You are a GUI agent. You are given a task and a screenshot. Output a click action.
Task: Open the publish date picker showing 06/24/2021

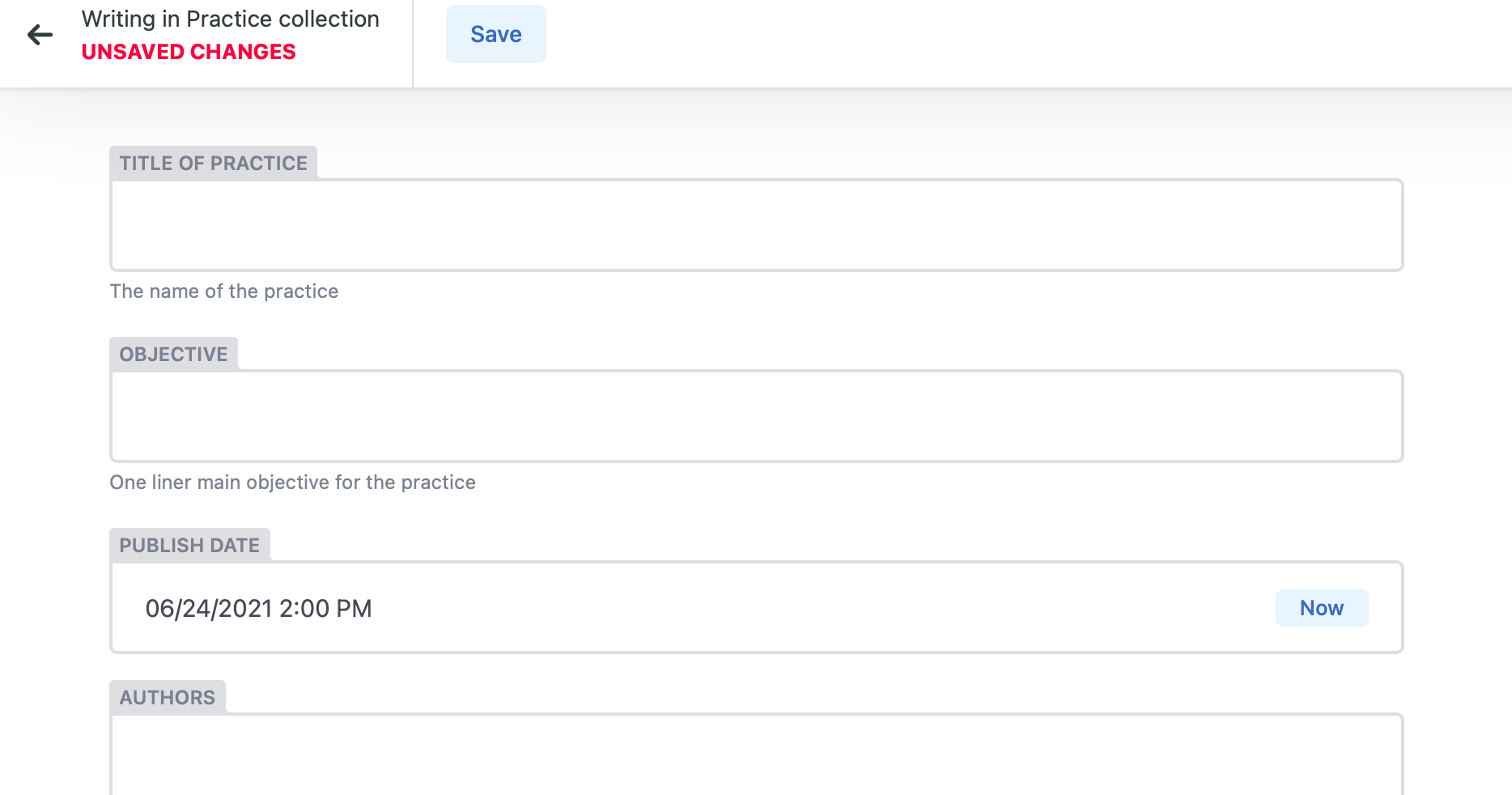[567, 607]
